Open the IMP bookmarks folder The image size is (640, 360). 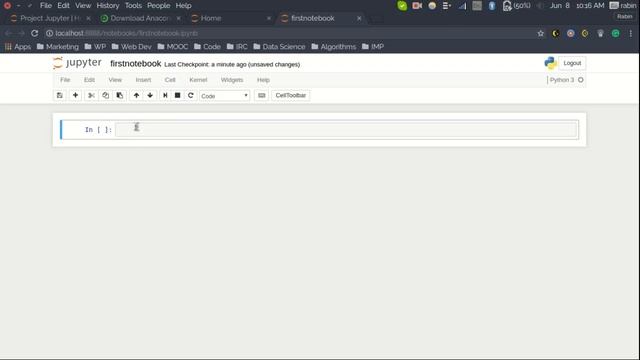tap(373, 47)
